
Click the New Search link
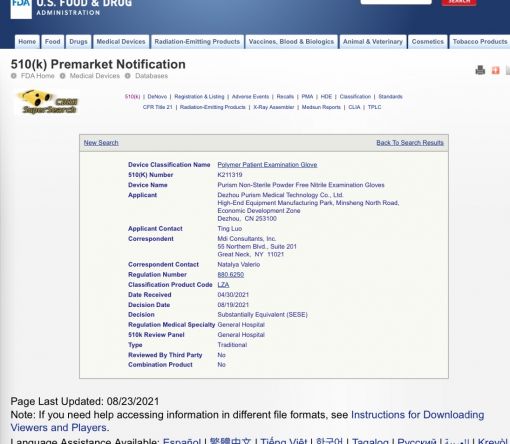[101, 143]
